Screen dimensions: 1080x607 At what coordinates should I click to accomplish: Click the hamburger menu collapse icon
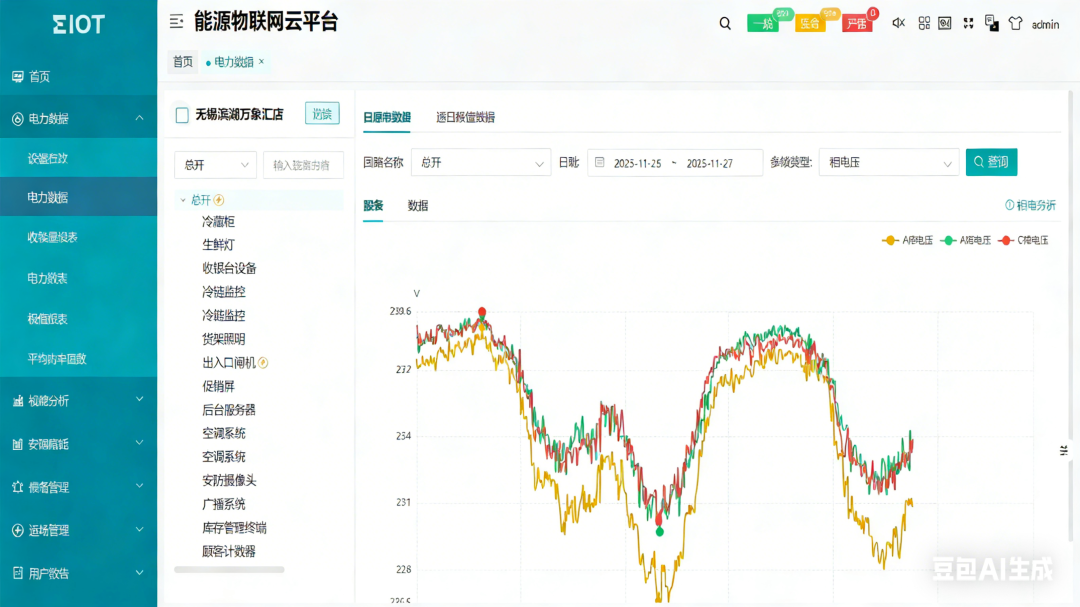pyautogui.click(x=176, y=22)
